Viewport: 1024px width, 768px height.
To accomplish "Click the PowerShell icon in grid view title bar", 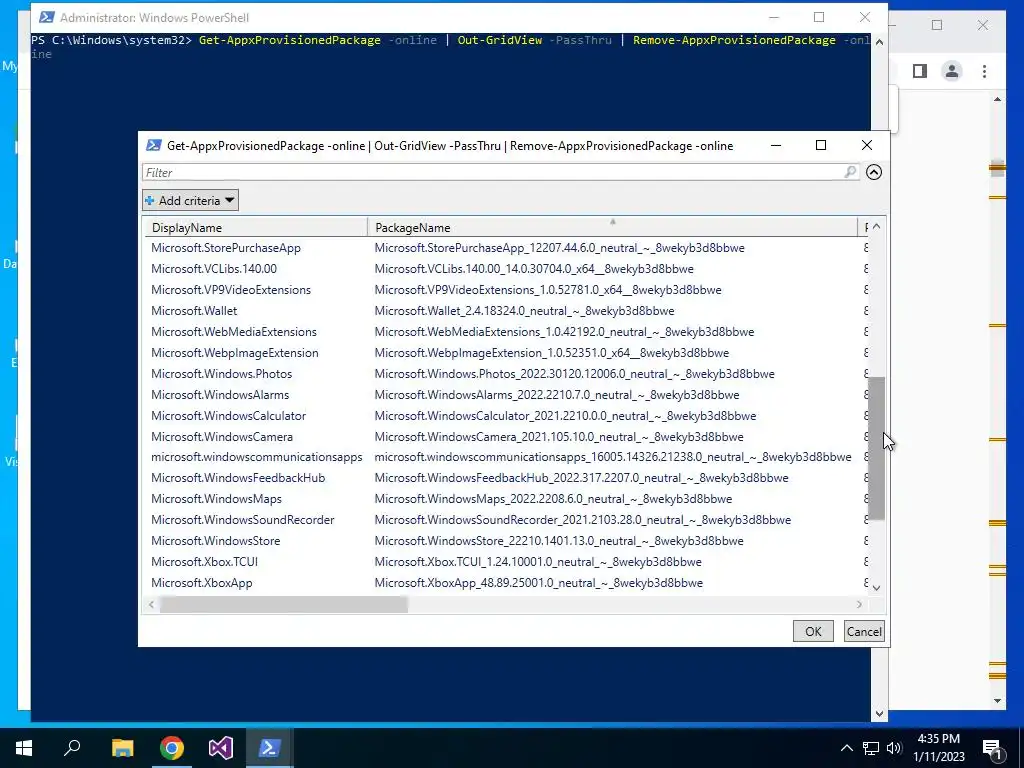I will pyautogui.click(x=153, y=145).
